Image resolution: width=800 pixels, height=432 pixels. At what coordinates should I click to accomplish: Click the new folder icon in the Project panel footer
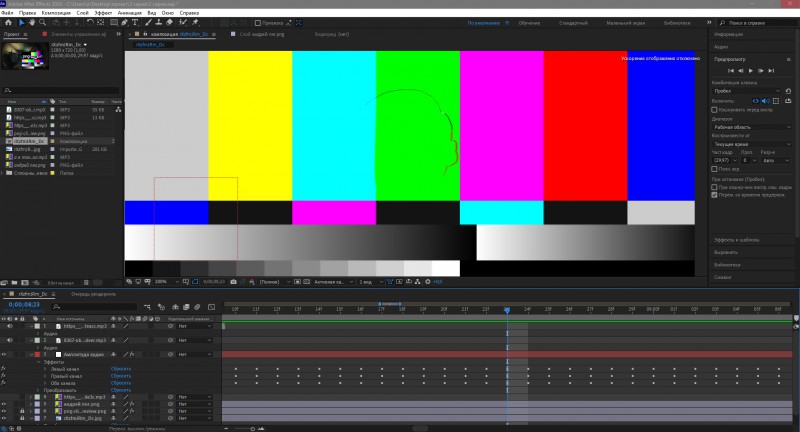point(14,283)
